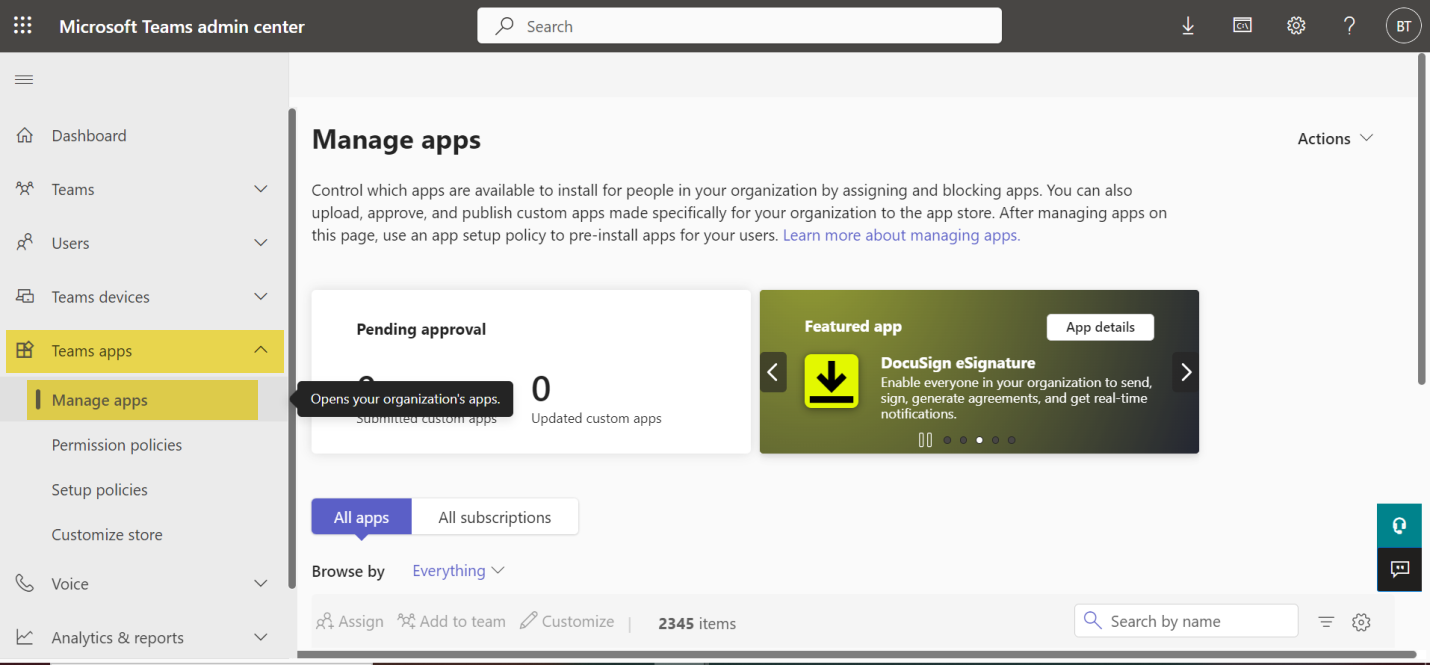Open Browse by Everything dropdown
The height and width of the screenshot is (665, 1430).
pos(458,571)
